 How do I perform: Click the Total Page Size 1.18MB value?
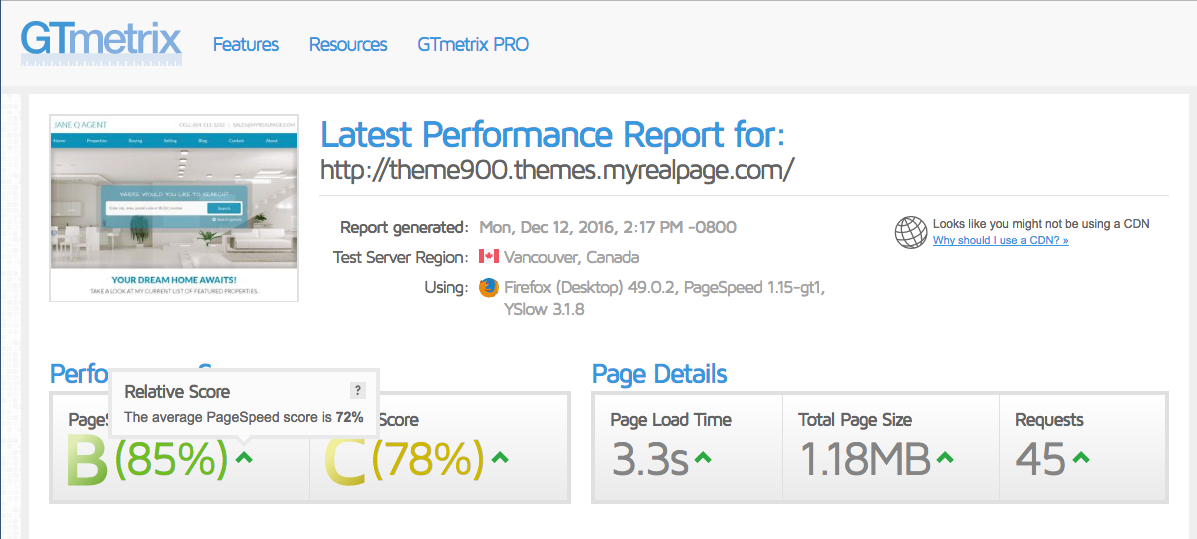[865, 459]
